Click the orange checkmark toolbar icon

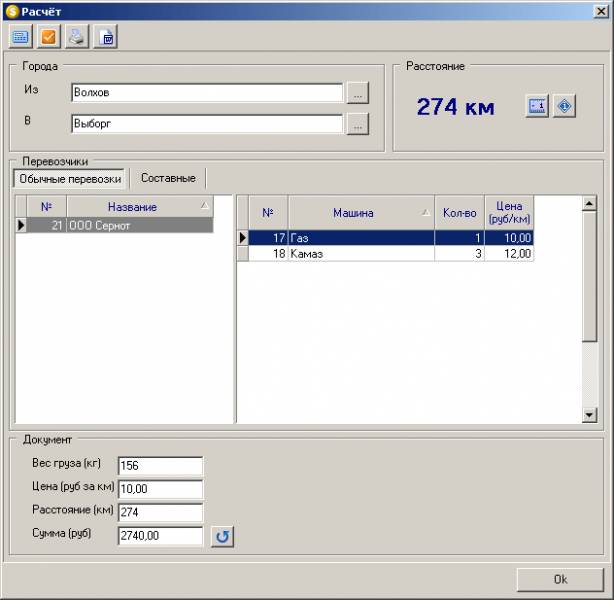click(49, 37)
